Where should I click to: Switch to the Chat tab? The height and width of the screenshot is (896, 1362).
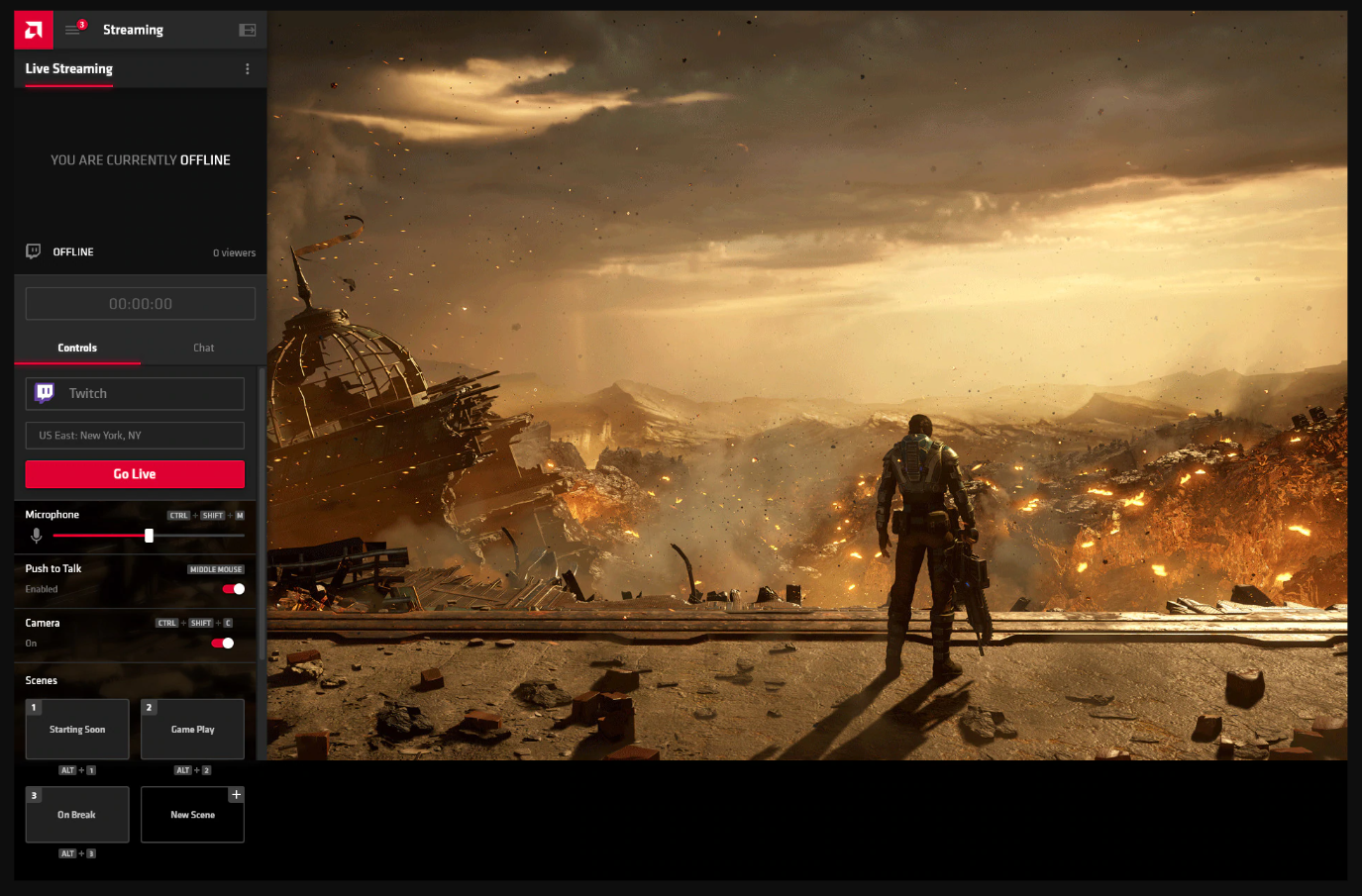(x=203, y=348)
